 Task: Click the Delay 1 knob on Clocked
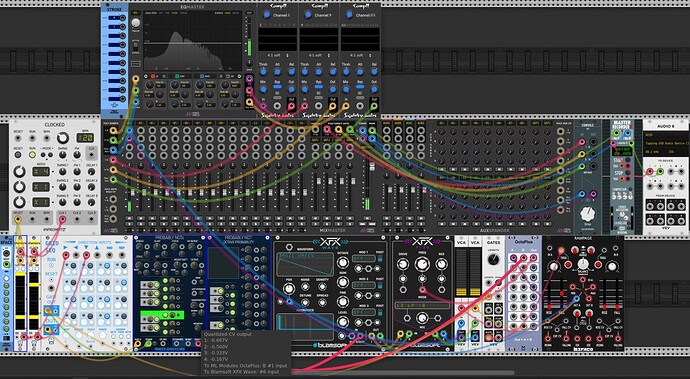[x=91, y=171]
